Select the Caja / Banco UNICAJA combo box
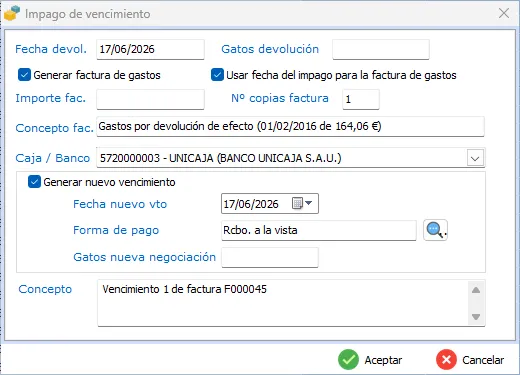 (290, 158)
